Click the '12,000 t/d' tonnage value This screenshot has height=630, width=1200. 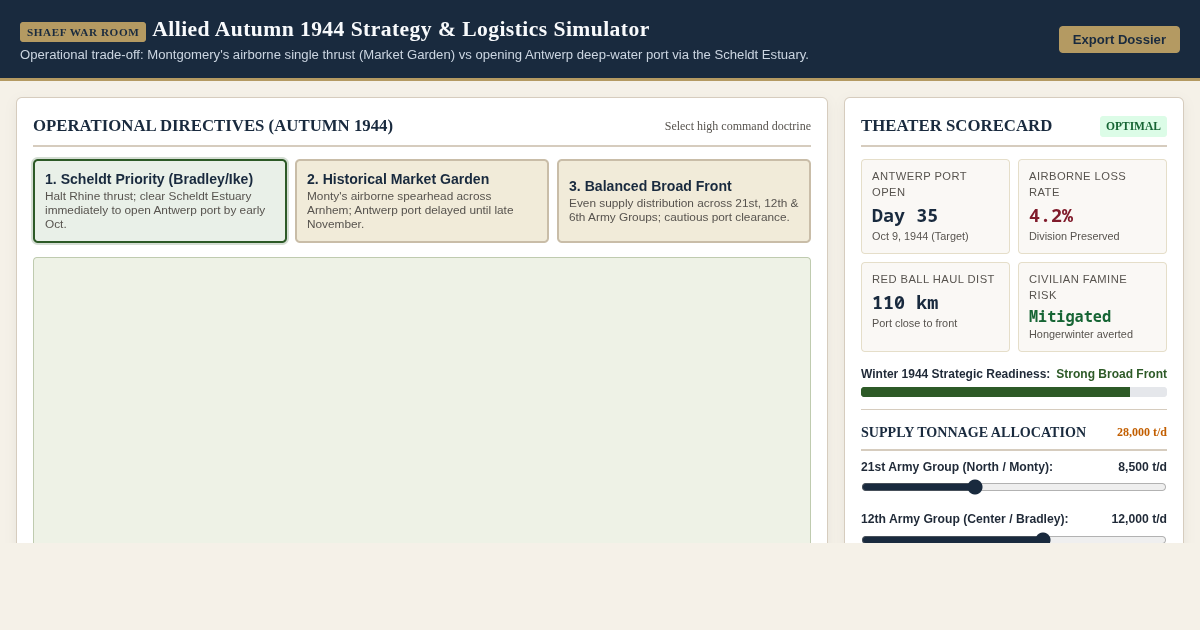tap(1139, 519)
